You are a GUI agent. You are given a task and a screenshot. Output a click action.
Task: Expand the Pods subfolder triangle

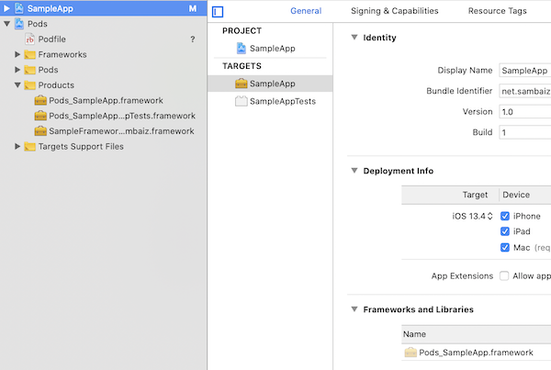tap(17, 70)
